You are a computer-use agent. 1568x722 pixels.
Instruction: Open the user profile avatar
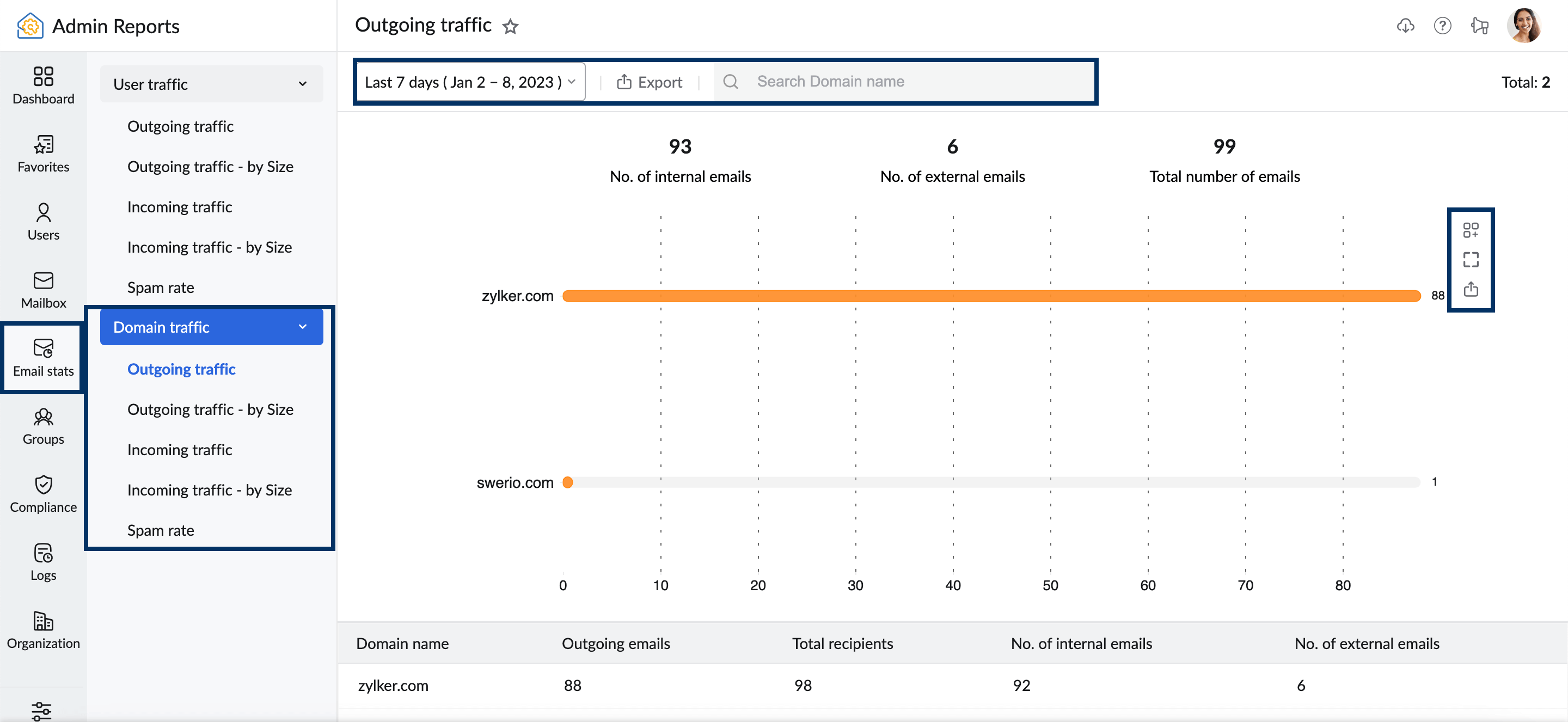coord(1523,26)
